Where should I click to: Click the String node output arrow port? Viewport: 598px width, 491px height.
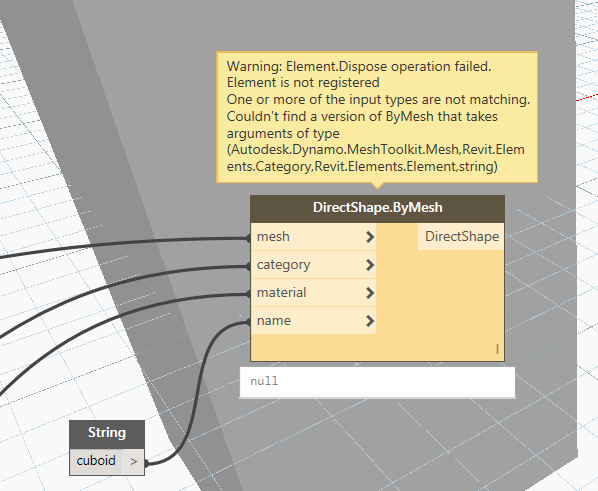point(133,462)
